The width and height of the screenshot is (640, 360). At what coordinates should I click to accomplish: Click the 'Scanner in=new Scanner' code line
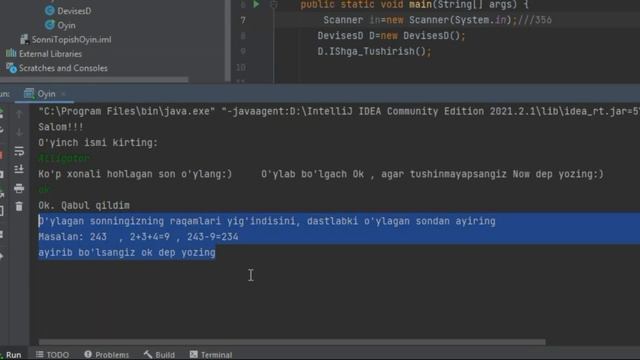437,20
